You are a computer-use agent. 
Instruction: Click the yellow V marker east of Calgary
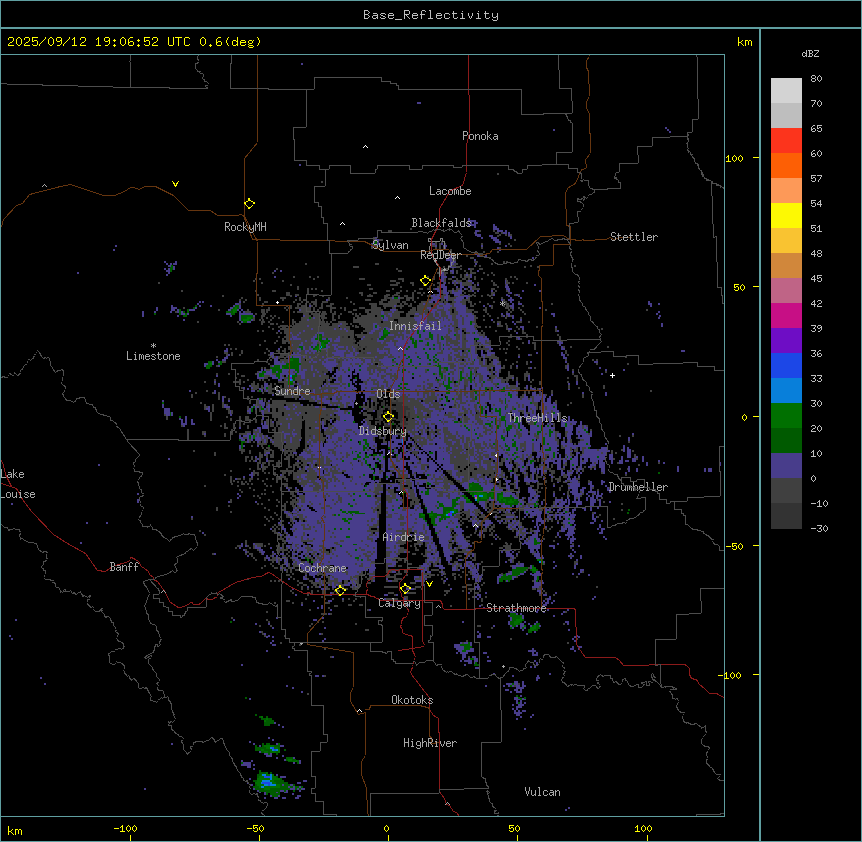[429, 584]
